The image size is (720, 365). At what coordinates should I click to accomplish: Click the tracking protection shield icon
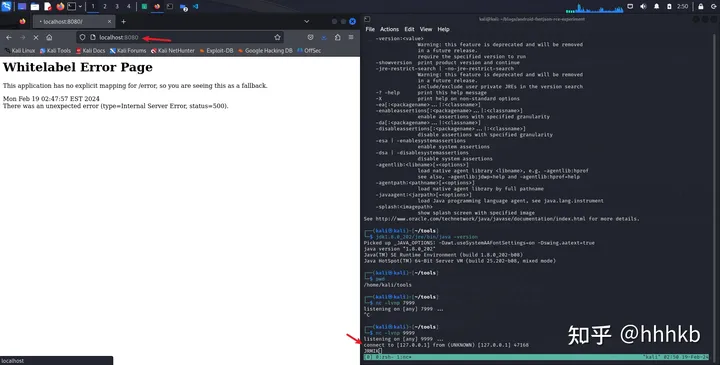(x=82, y=38)
